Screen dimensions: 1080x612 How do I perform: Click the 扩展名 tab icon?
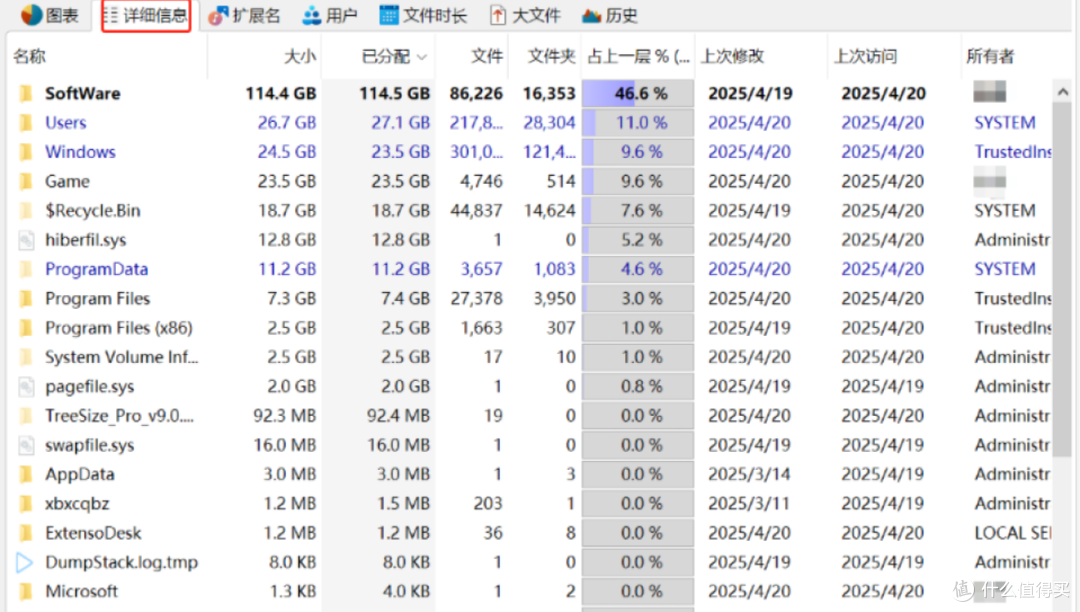click(x=218, y=15)
